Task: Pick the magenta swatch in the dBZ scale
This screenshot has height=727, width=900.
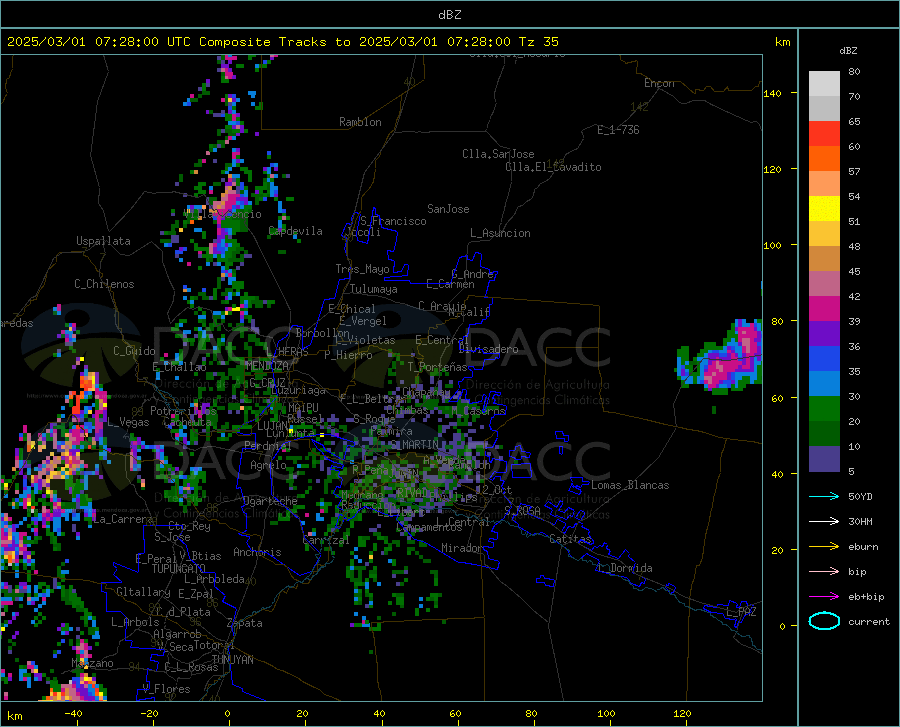Action: point(824,309)
